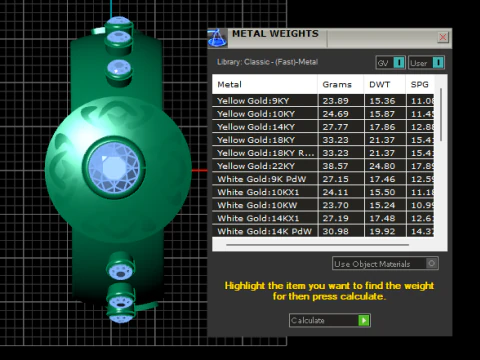Toggle Use Object Materials option
This screenshot has width=480, height=360.
tap(385, 263)
